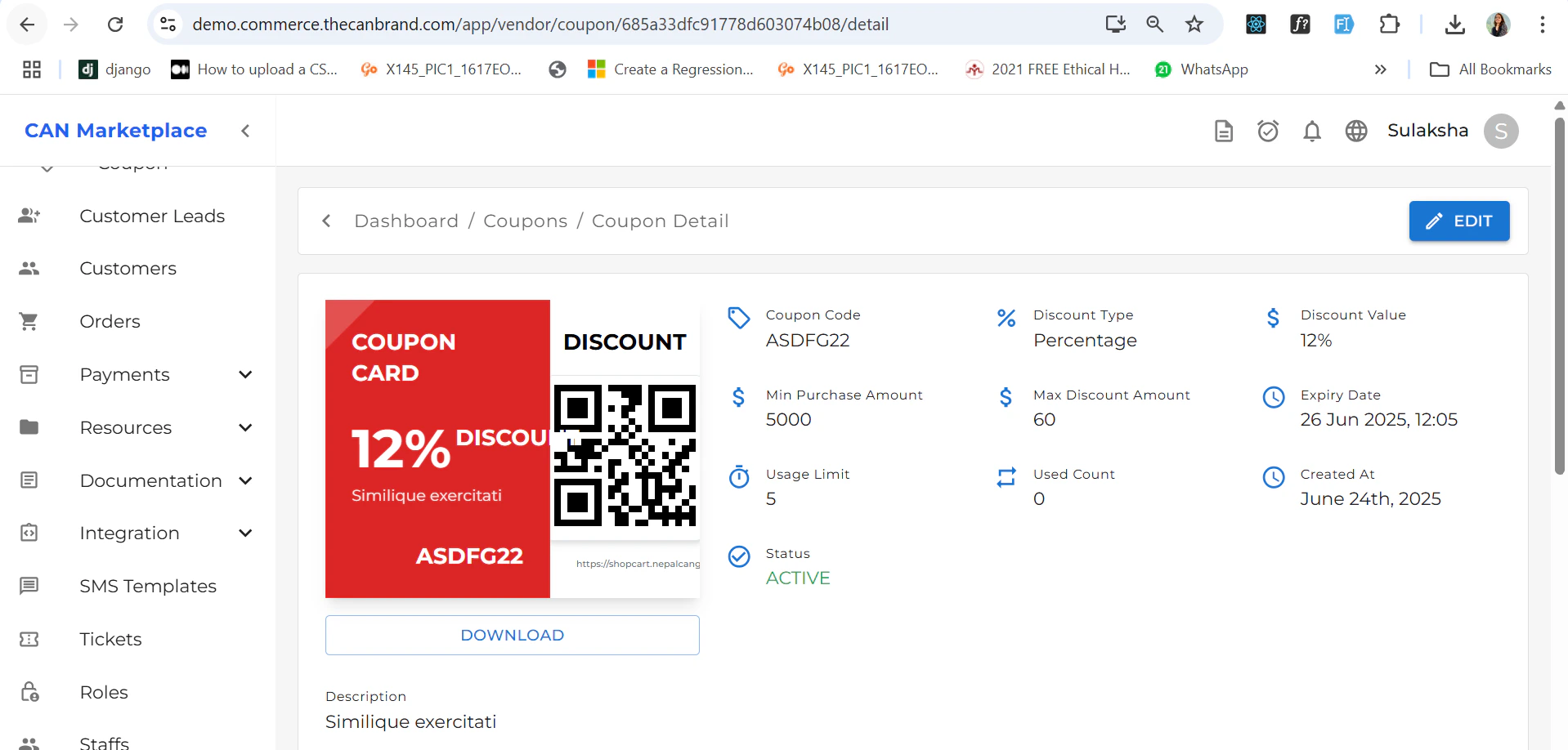Open the browser three-dot menu
Viewport: 1568px width, 750px height.
click(1543, 25)
